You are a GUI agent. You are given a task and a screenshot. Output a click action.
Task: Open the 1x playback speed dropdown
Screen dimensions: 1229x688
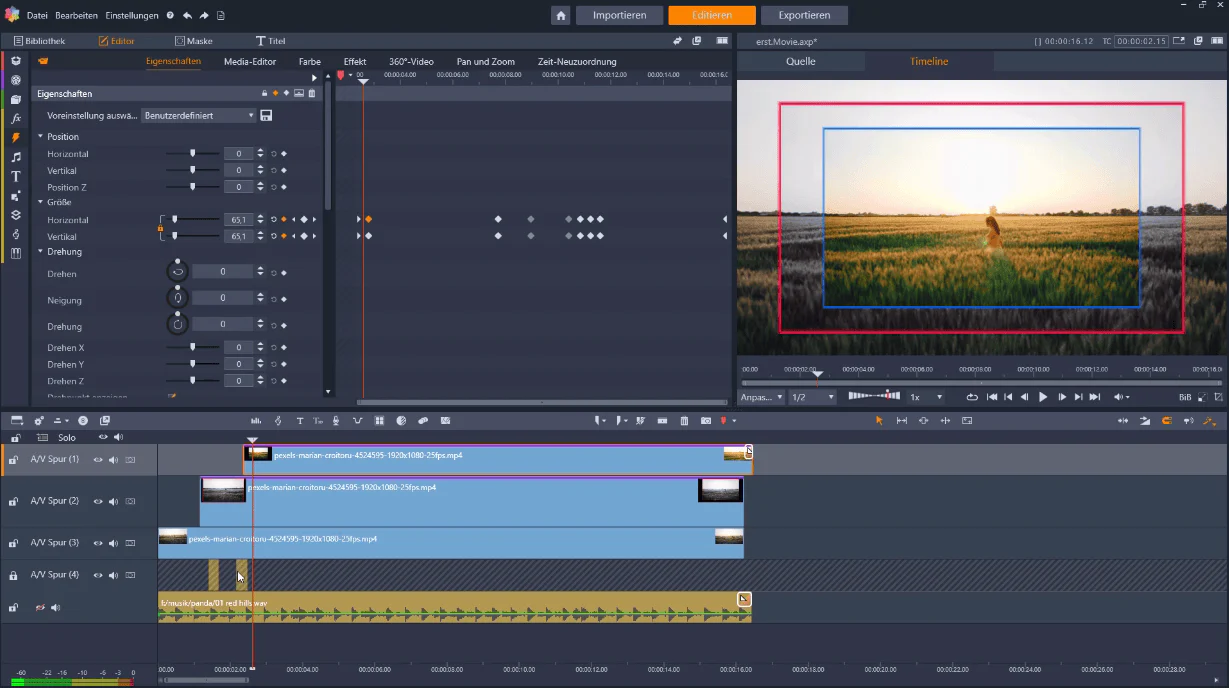coord(925,397)
